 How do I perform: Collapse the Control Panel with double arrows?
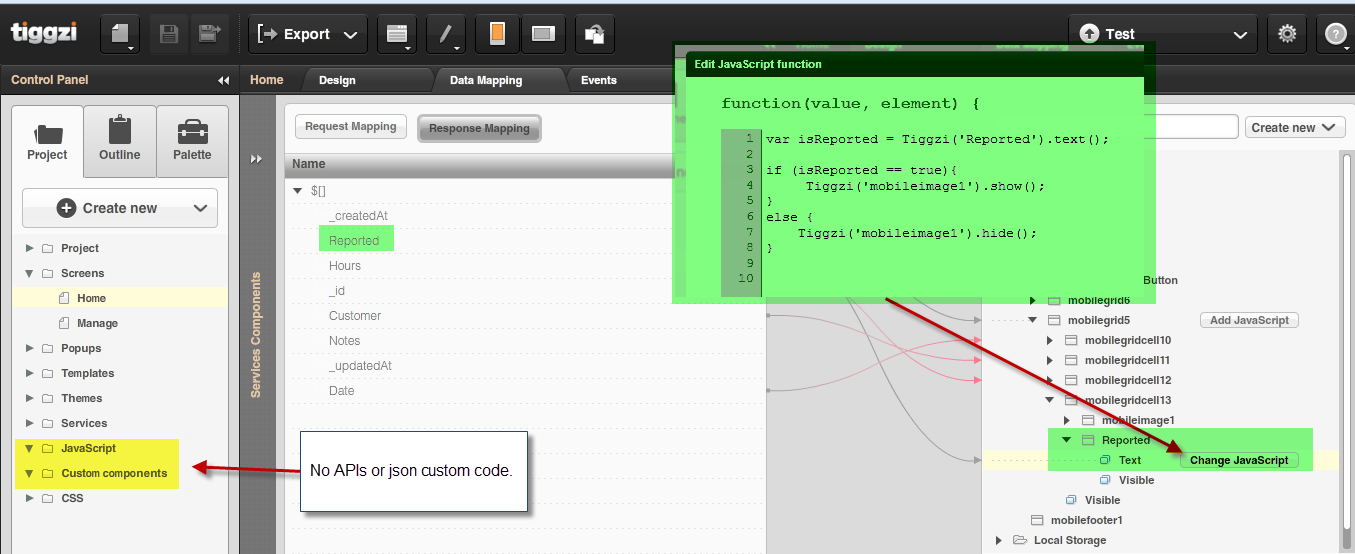(223, 80)
